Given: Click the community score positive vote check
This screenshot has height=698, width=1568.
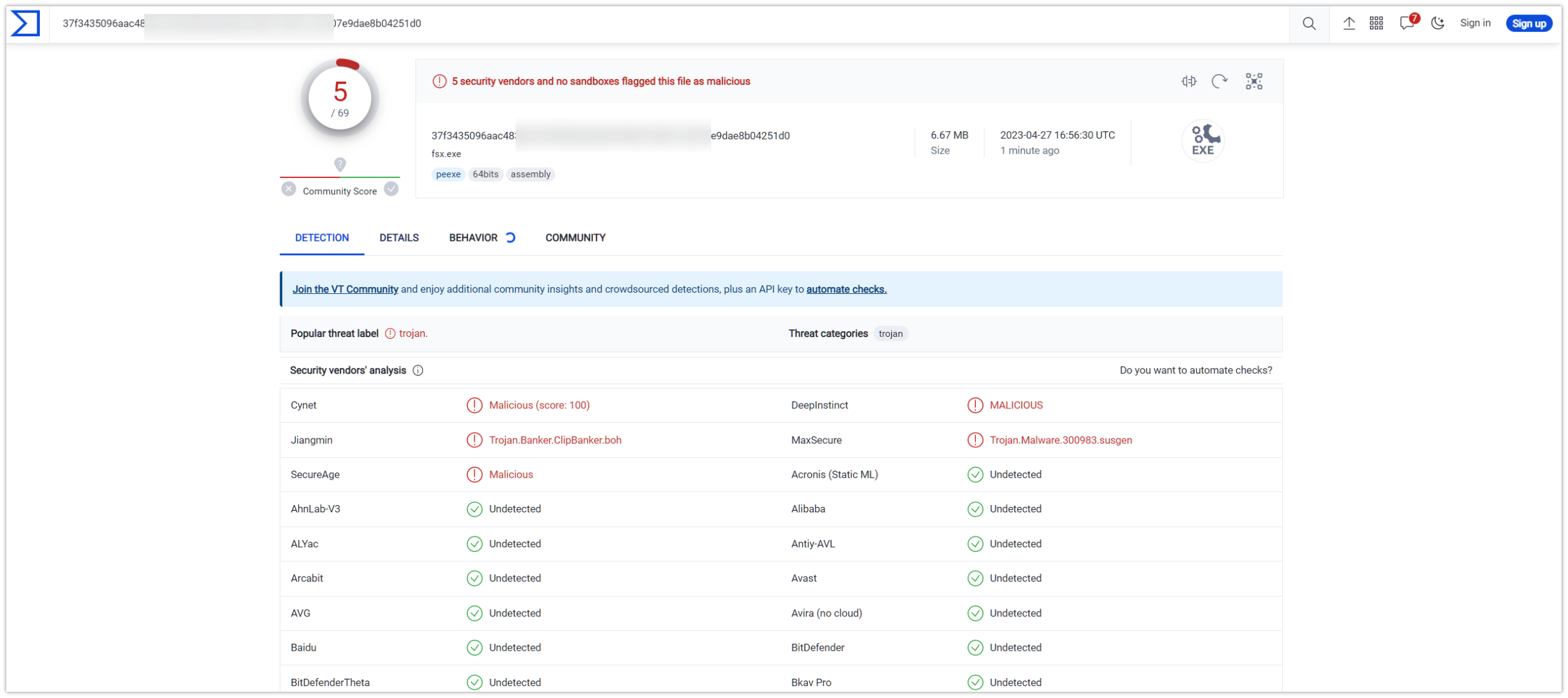Looking at the screenshot, I should point(391,189).
